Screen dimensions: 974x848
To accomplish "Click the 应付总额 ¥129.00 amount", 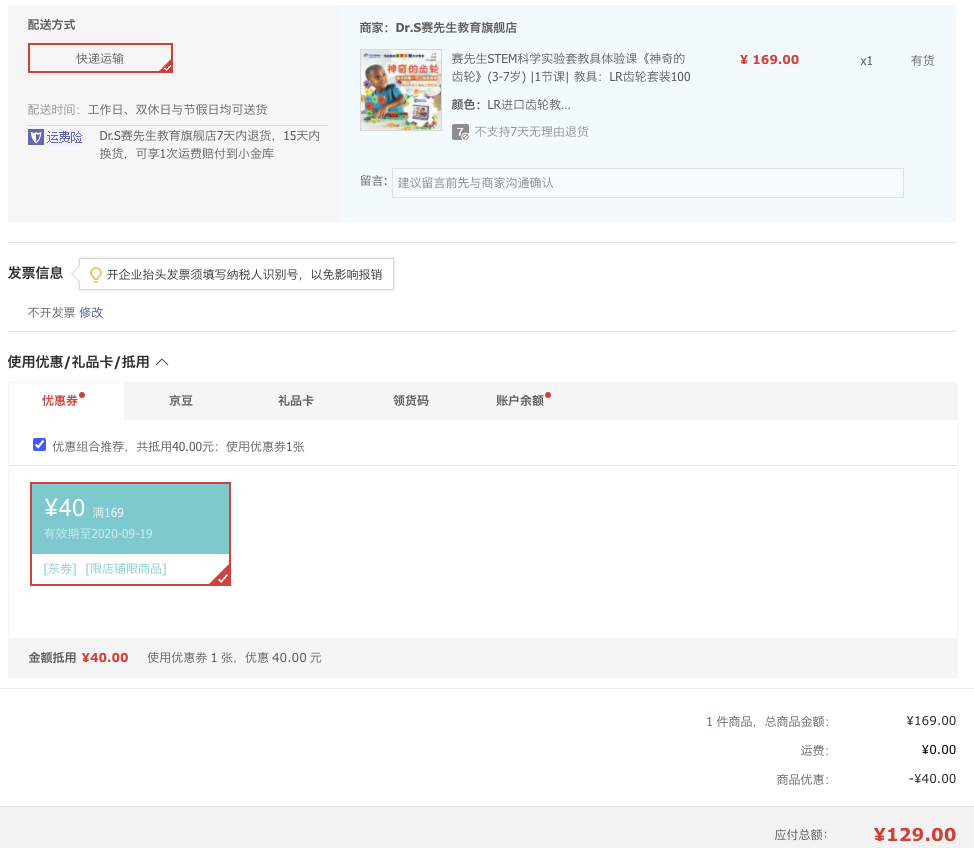I will click(x=914, y=834).
